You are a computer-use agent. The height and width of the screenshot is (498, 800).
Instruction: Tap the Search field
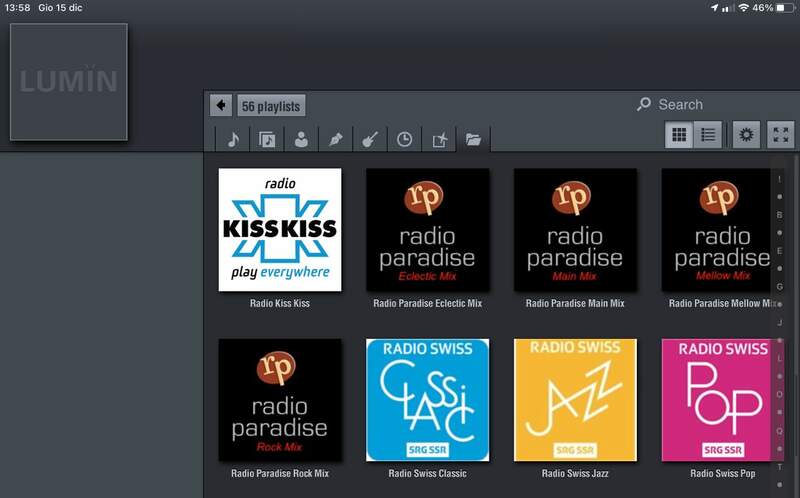680,104
